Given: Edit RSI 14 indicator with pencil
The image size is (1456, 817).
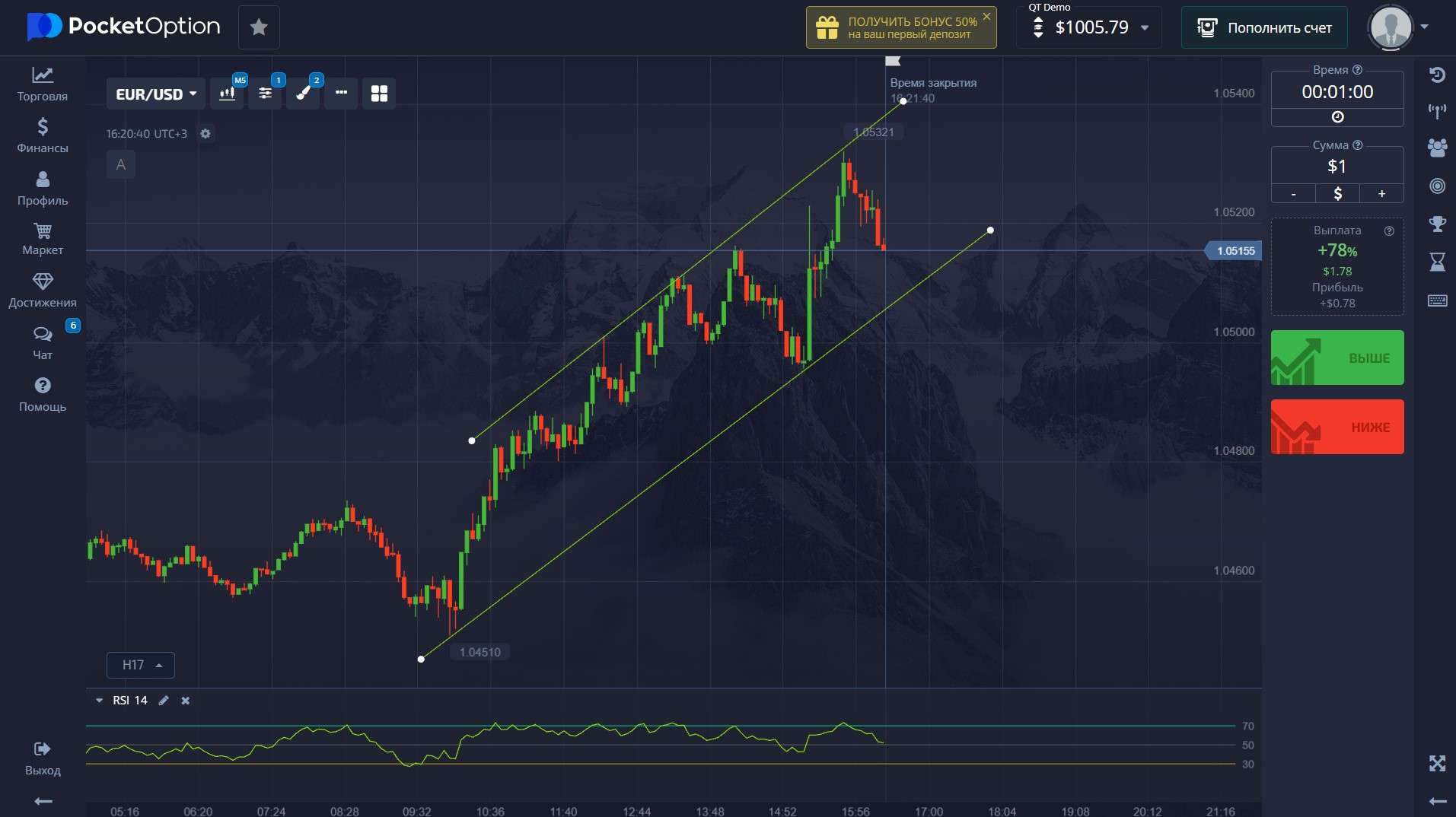Looking at the screenshot, I should pos(164,701).
